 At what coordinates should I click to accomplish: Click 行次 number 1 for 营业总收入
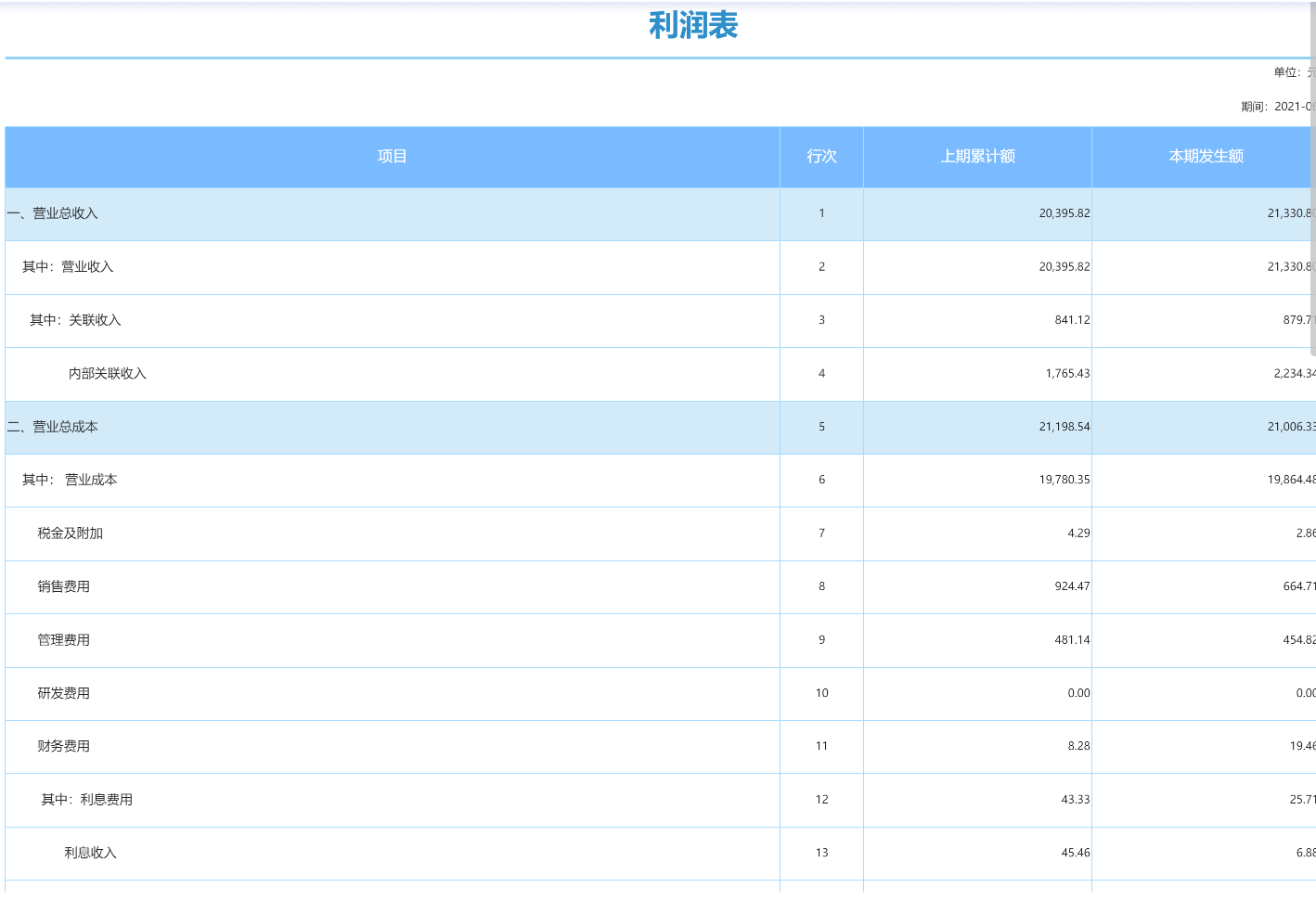click(821, 213)
